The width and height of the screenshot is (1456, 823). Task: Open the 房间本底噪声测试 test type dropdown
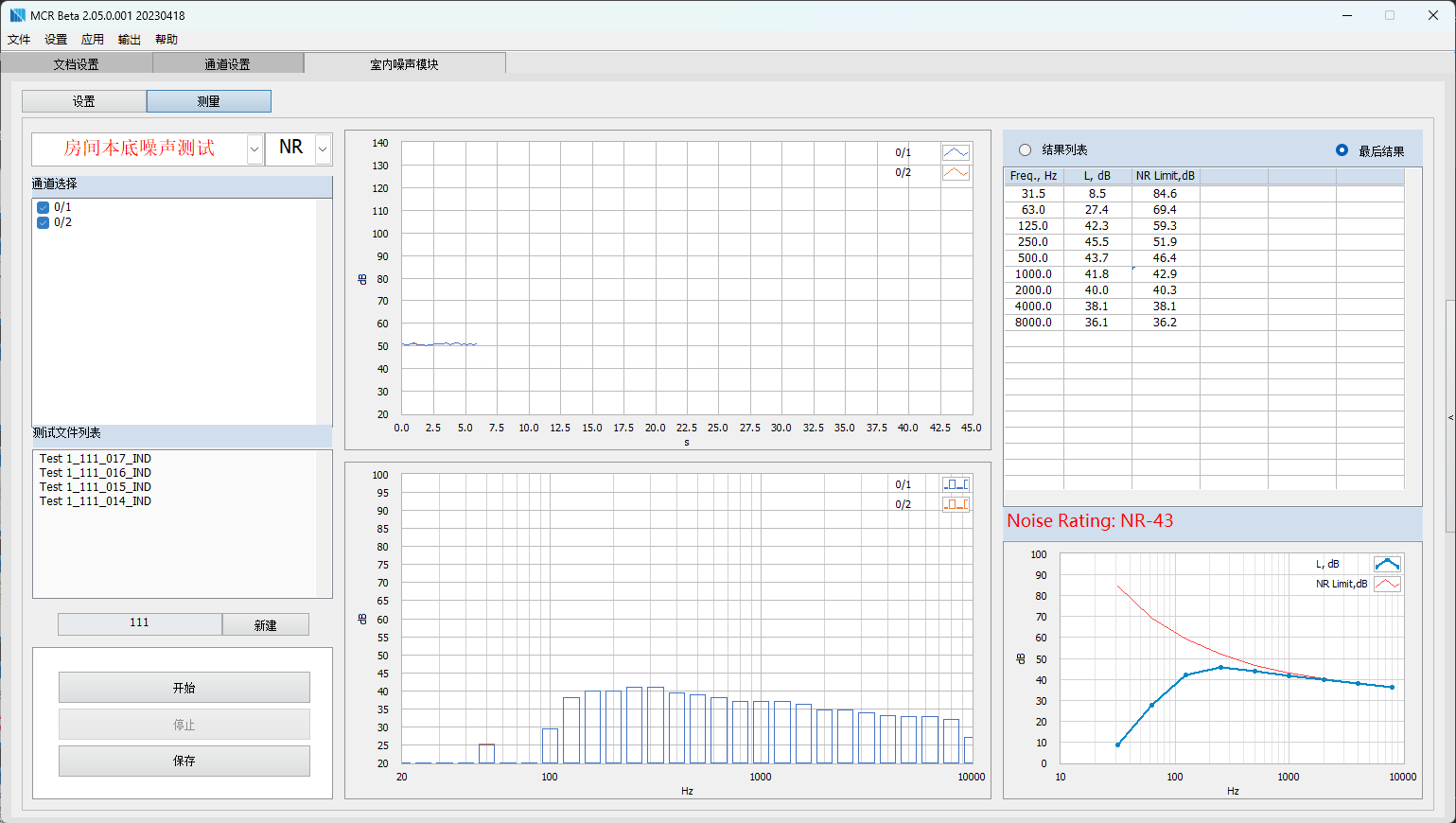[x=254, y=149]
